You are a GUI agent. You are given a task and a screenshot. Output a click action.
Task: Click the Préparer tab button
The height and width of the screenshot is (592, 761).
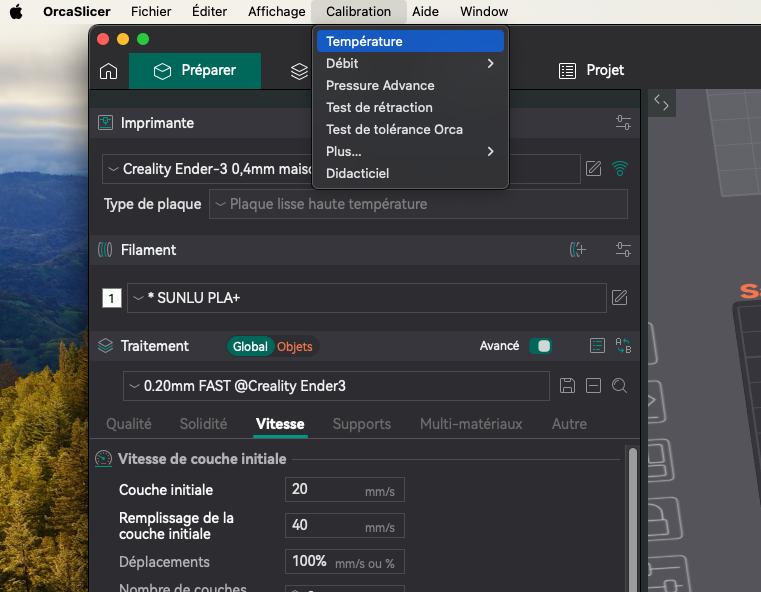point(195,71)
